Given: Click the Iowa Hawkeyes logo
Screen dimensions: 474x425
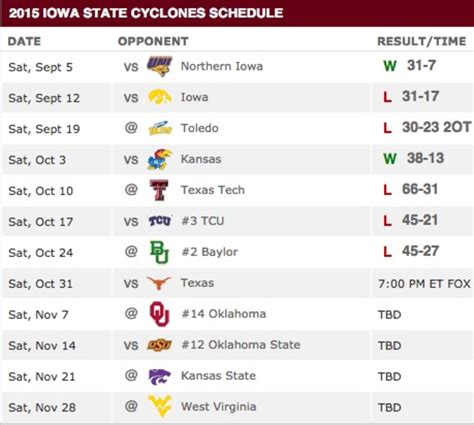Looking at the screenshot, I should (160, 97).
